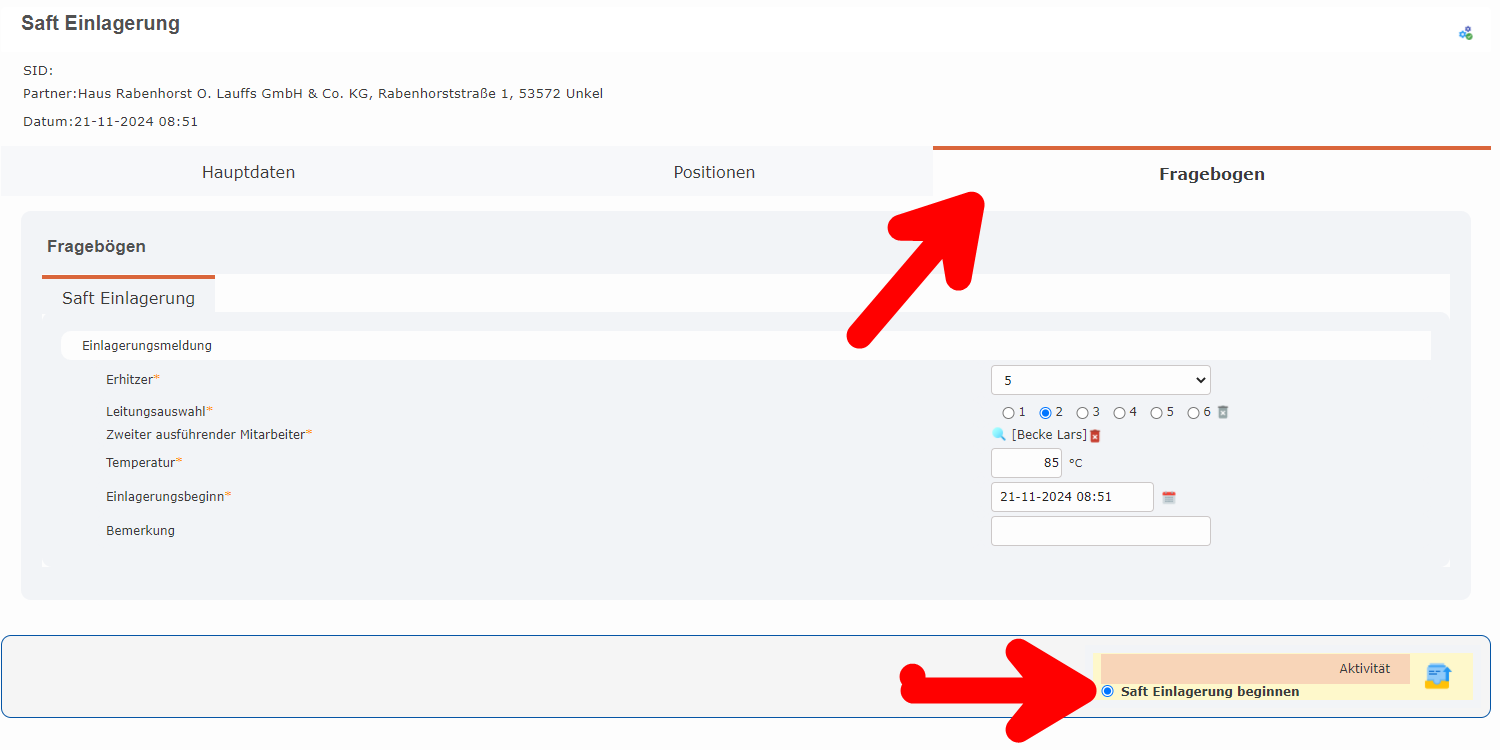Open calendar picker for Einlagerungsbeginn
This screenshot has width=1500, height=750.
[x=1168, y=497]
